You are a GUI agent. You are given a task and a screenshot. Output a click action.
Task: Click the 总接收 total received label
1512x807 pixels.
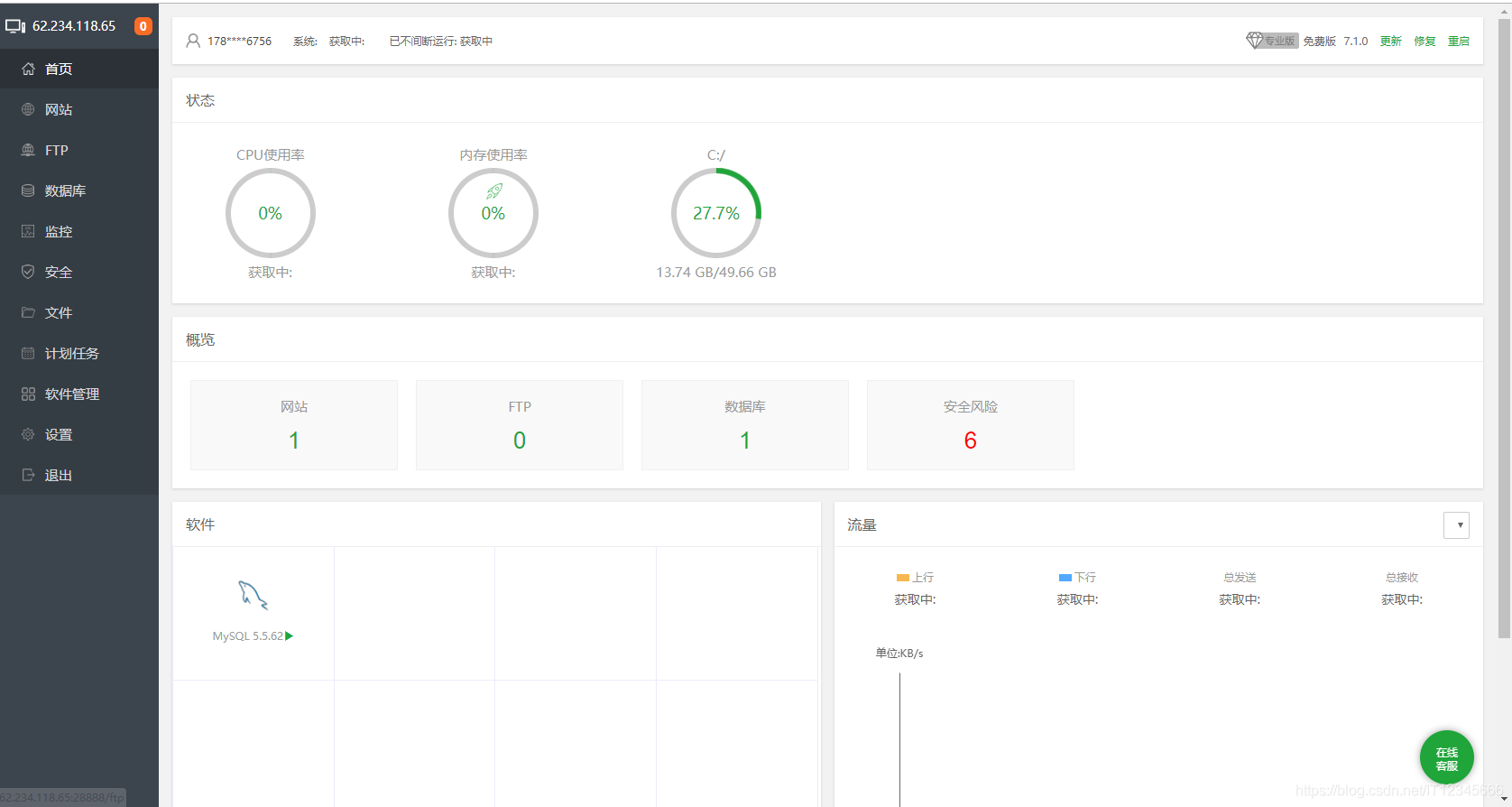tap(1402, 578)
